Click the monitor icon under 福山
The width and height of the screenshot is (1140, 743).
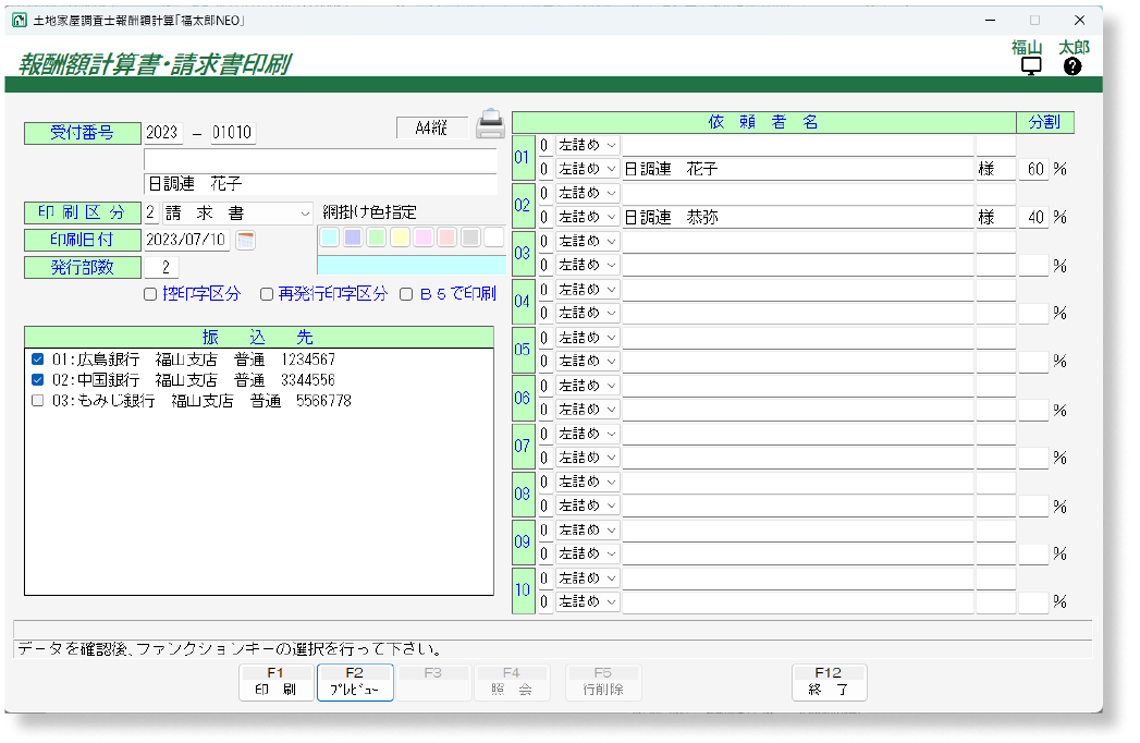(x=1030, y=67)
